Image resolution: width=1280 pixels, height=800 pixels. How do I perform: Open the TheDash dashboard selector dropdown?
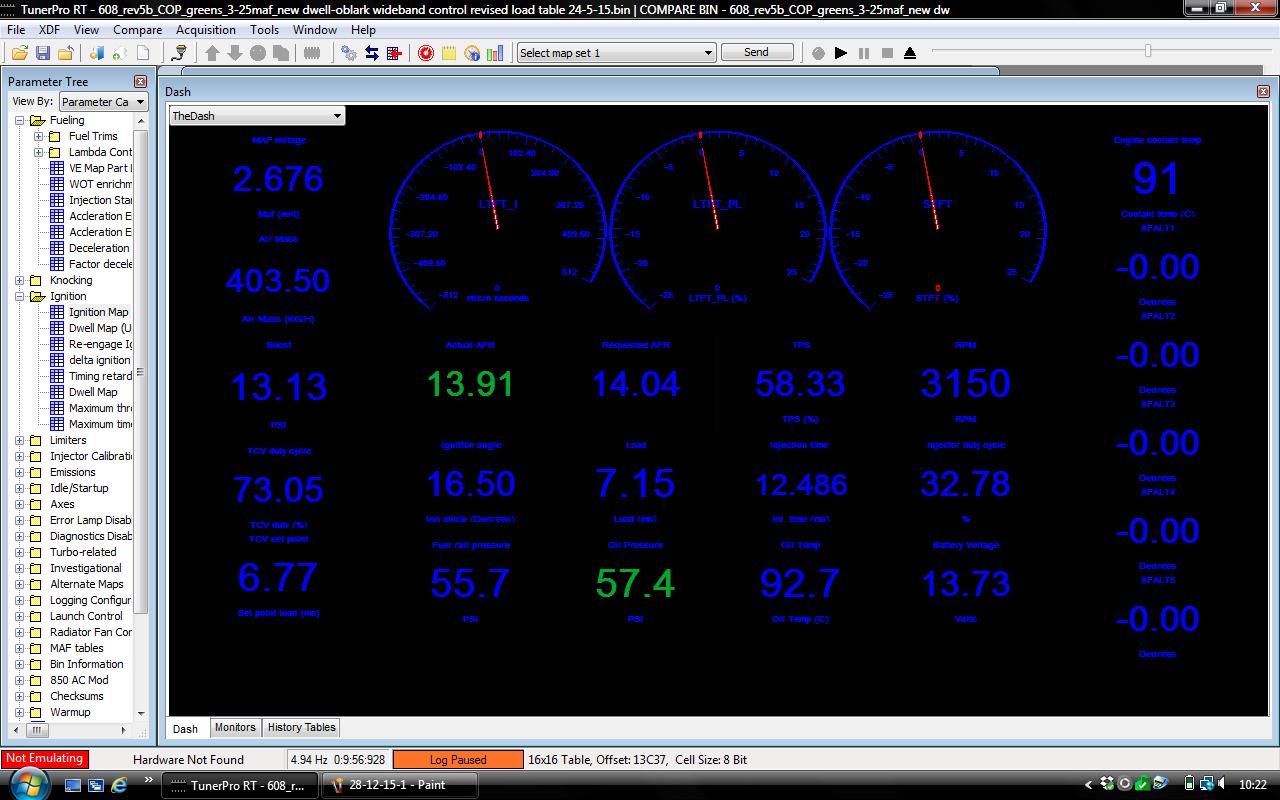(257, 116)
